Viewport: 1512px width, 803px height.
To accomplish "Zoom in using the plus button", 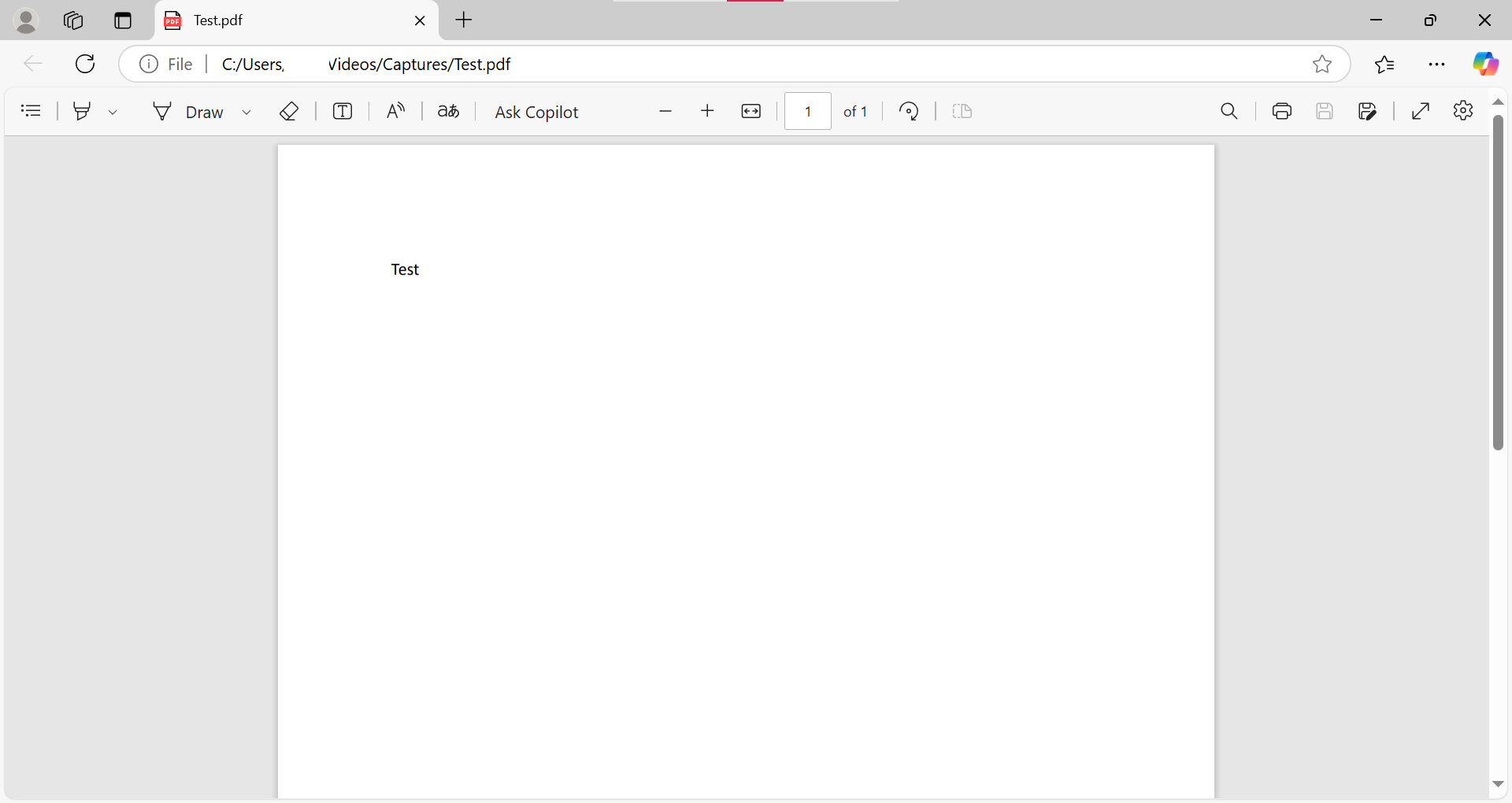I will click(x=707, y=111).
